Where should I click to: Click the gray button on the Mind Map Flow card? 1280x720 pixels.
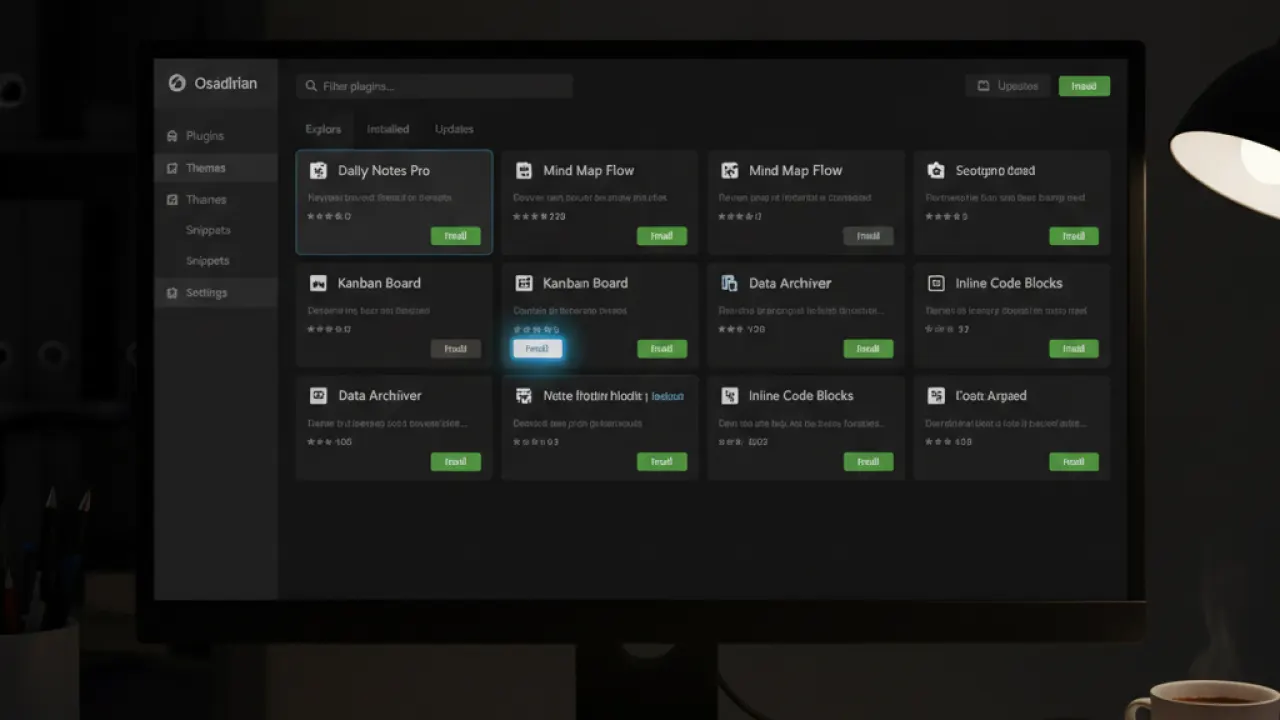(x=868, y=236)
